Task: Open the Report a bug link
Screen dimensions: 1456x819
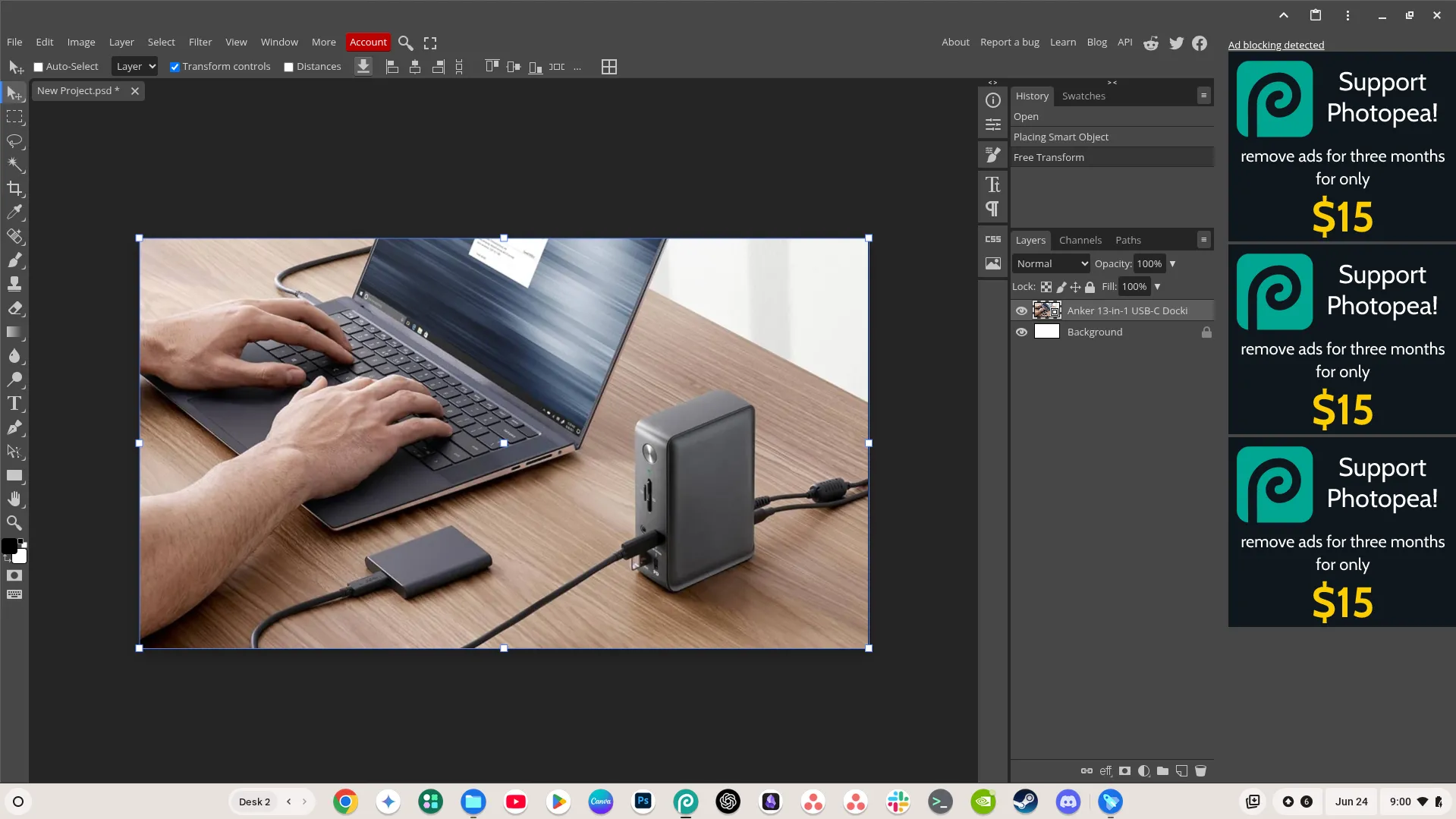Action: [x=1009, y=42]
